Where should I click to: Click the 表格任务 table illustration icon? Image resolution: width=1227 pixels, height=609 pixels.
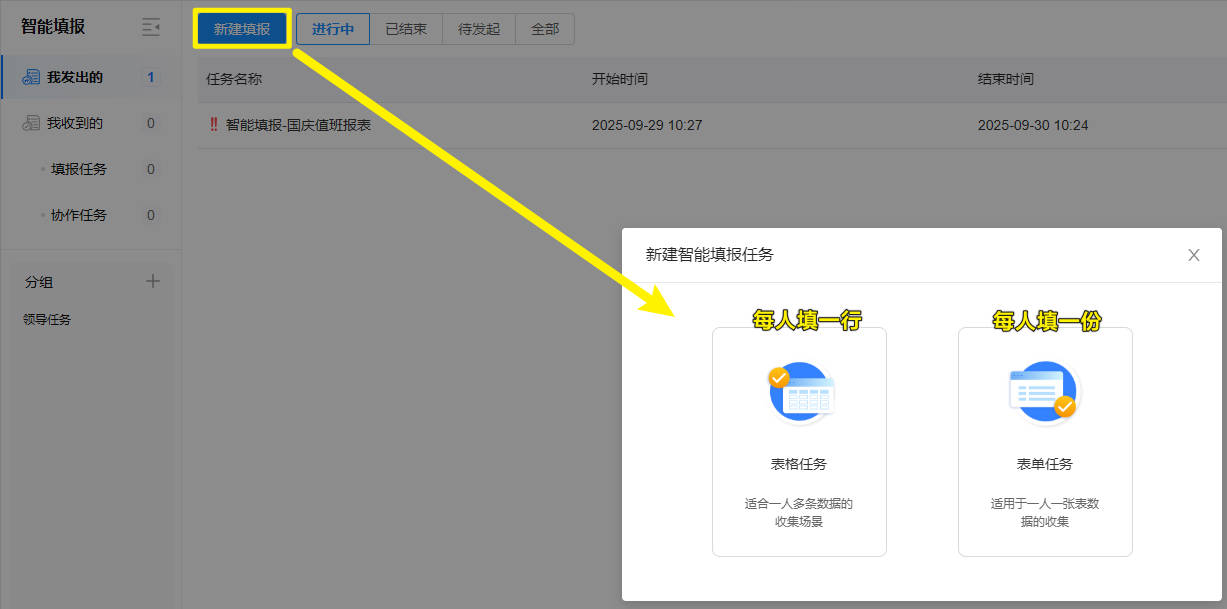pos(799,393)
